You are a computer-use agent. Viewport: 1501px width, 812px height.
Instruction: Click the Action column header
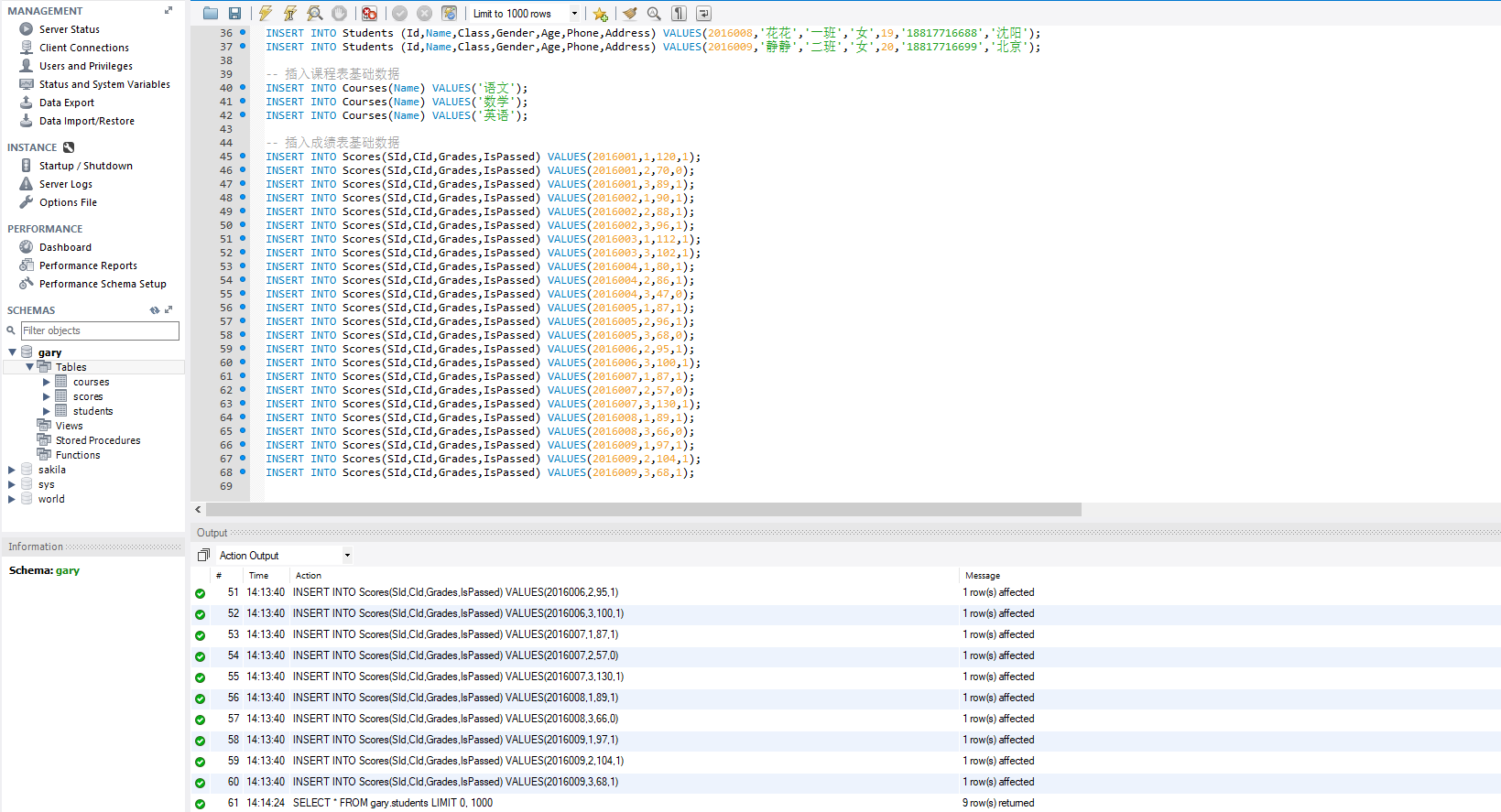point(309,576)
